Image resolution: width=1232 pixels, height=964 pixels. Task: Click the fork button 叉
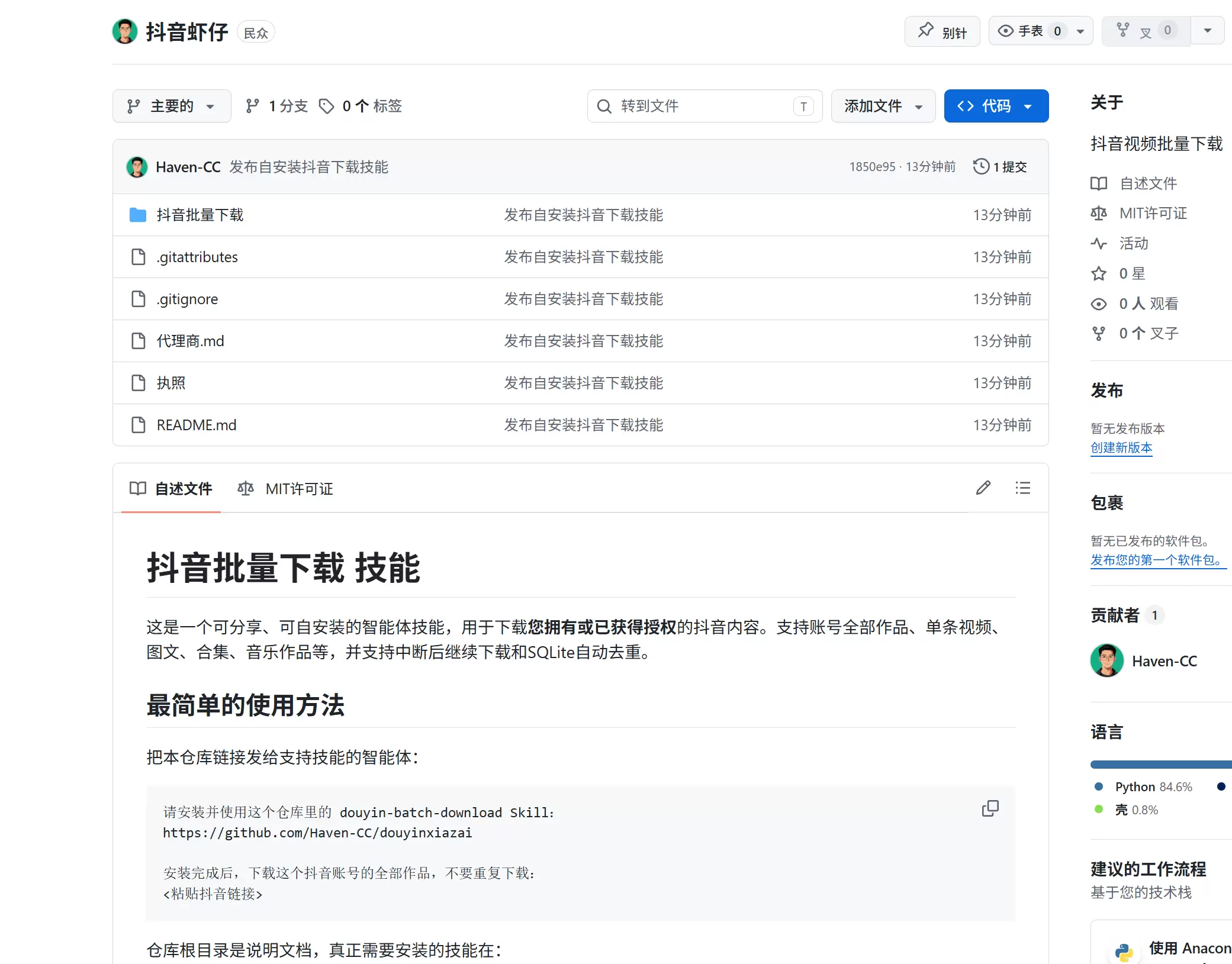coord(1146,31)
